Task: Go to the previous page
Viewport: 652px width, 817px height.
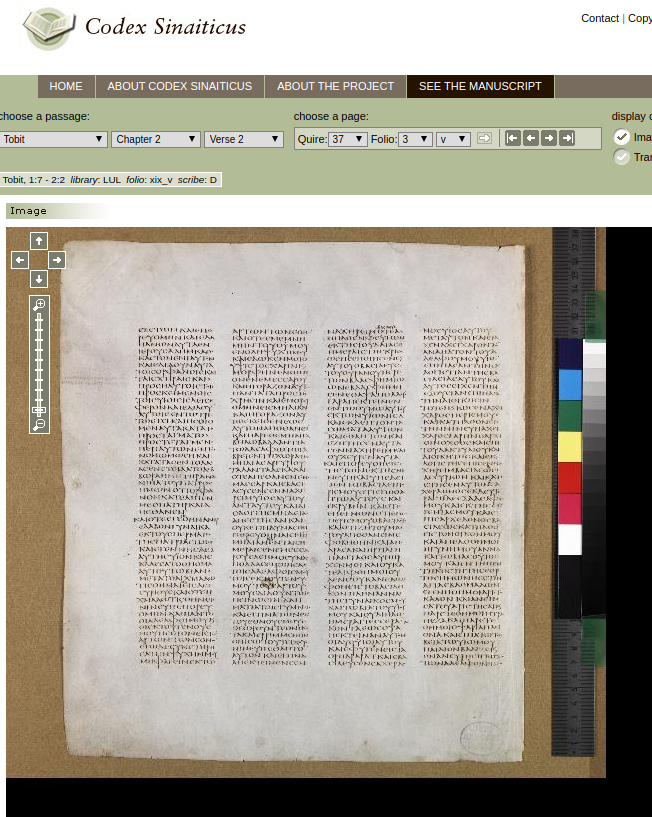Action: coord(531,138)
